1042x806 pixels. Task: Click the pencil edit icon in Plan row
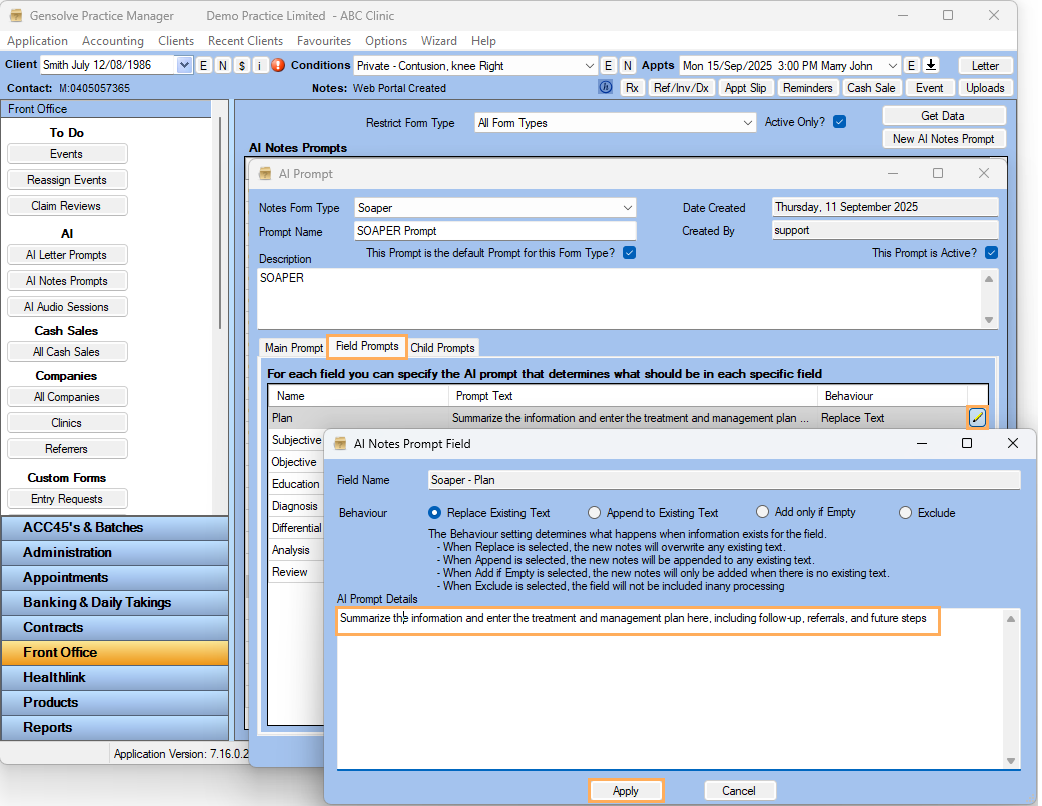[x=977, y=418]
